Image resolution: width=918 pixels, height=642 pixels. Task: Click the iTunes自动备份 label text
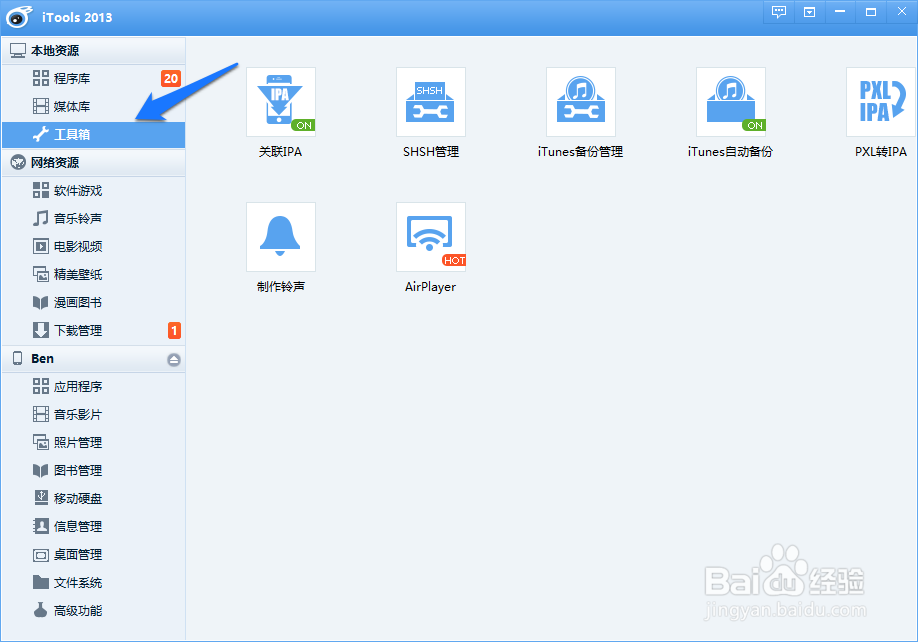[x=730, y=152]
